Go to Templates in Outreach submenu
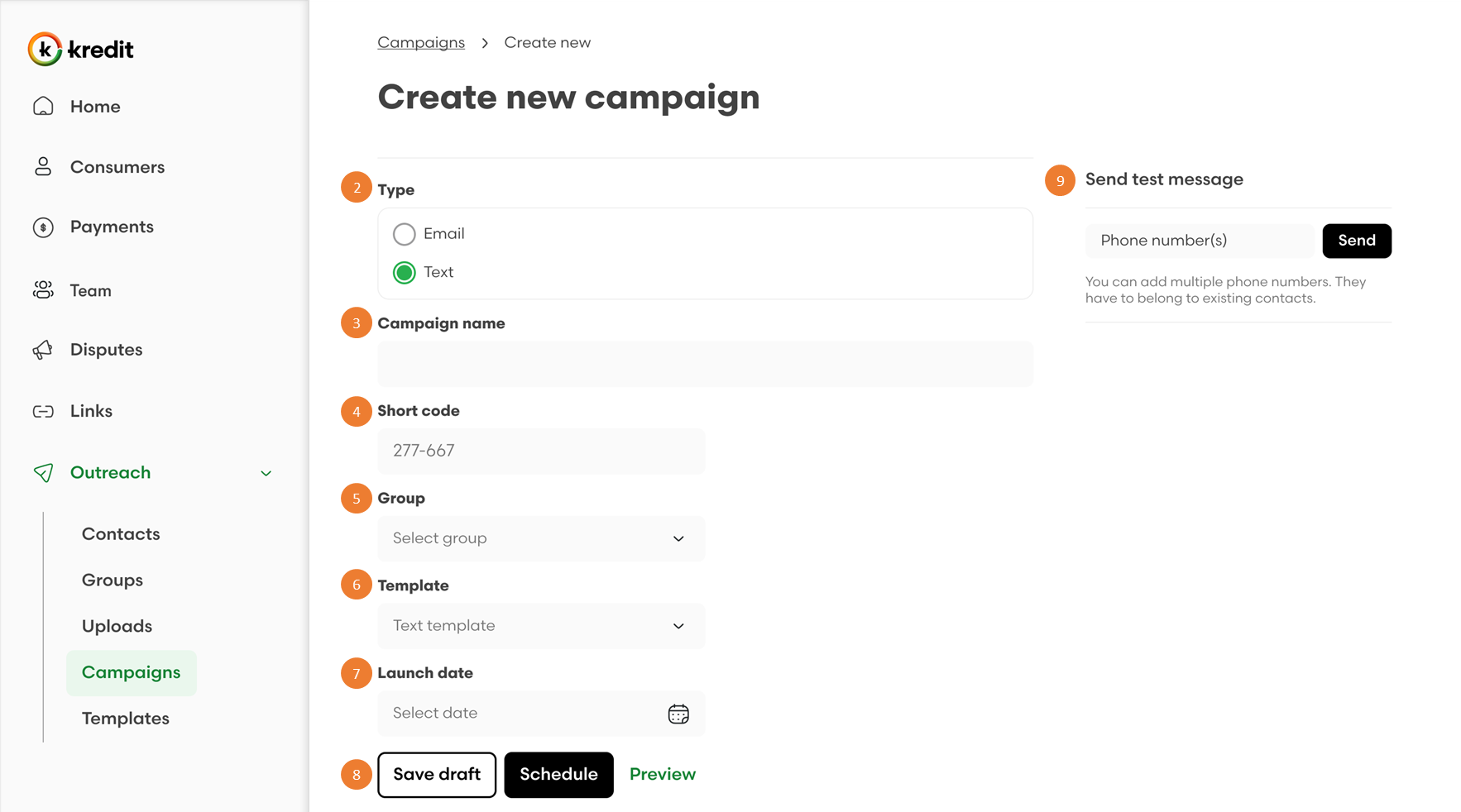This screenshot has width=1461, height=812. tap(126, 719)
